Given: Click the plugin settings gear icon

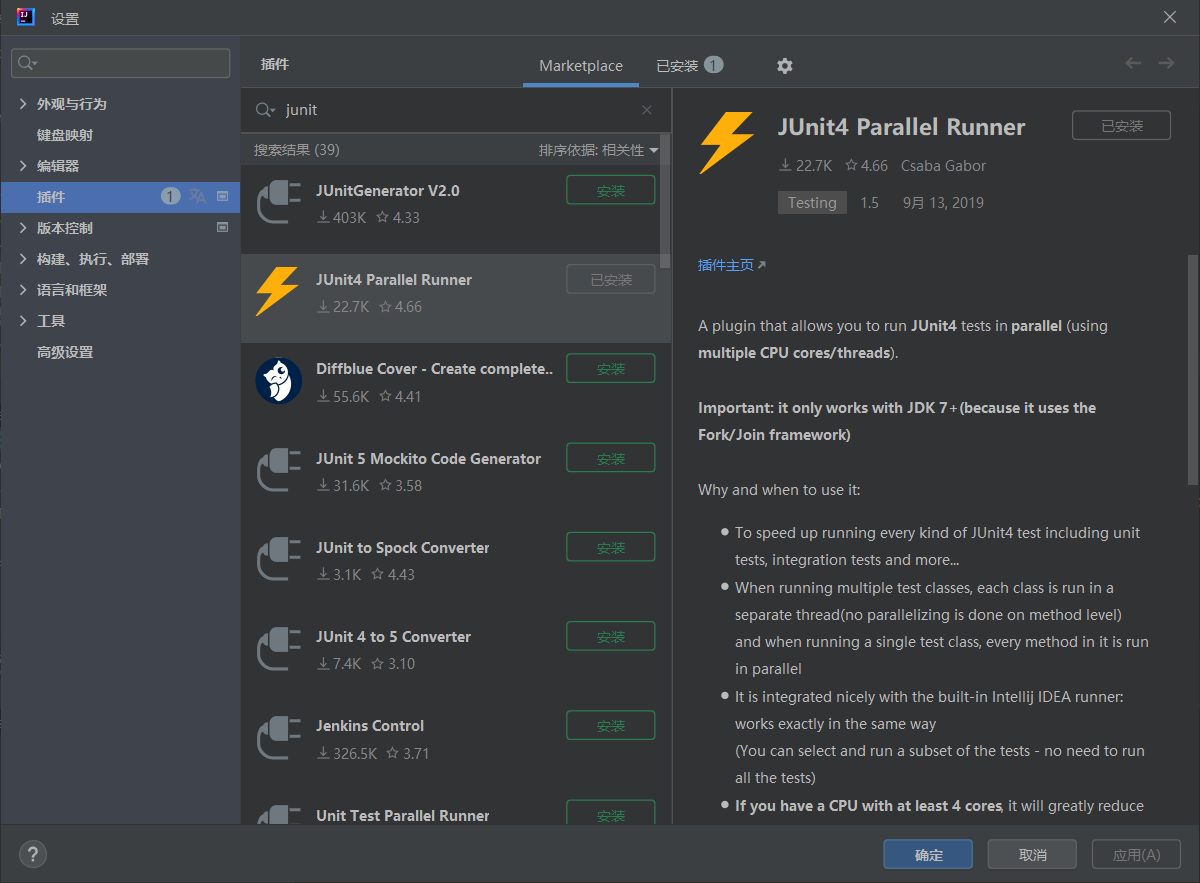Looking at the screenshot, I should 785,66.
